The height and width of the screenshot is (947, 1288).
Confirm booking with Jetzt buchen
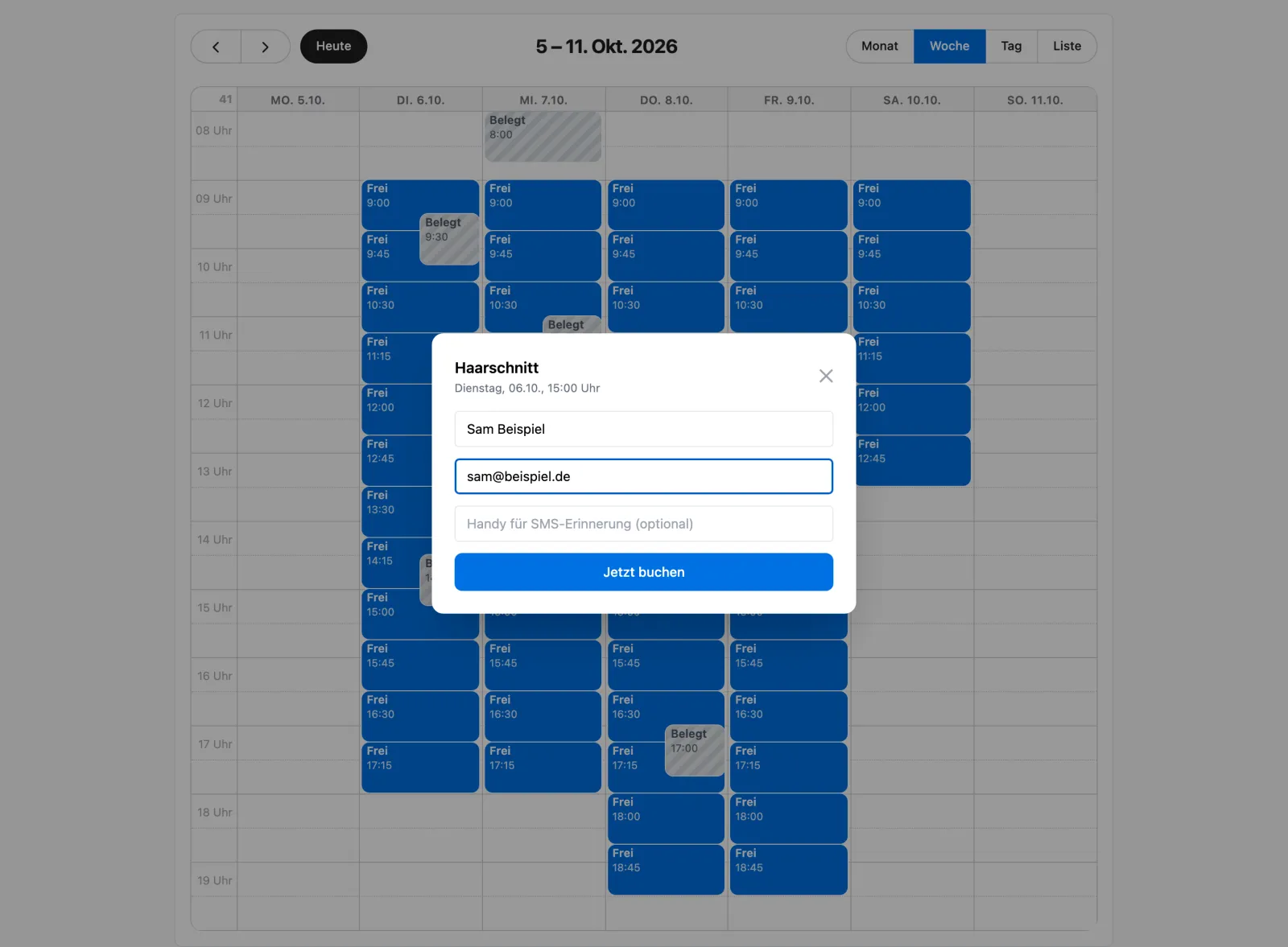(x=643, y=572)
